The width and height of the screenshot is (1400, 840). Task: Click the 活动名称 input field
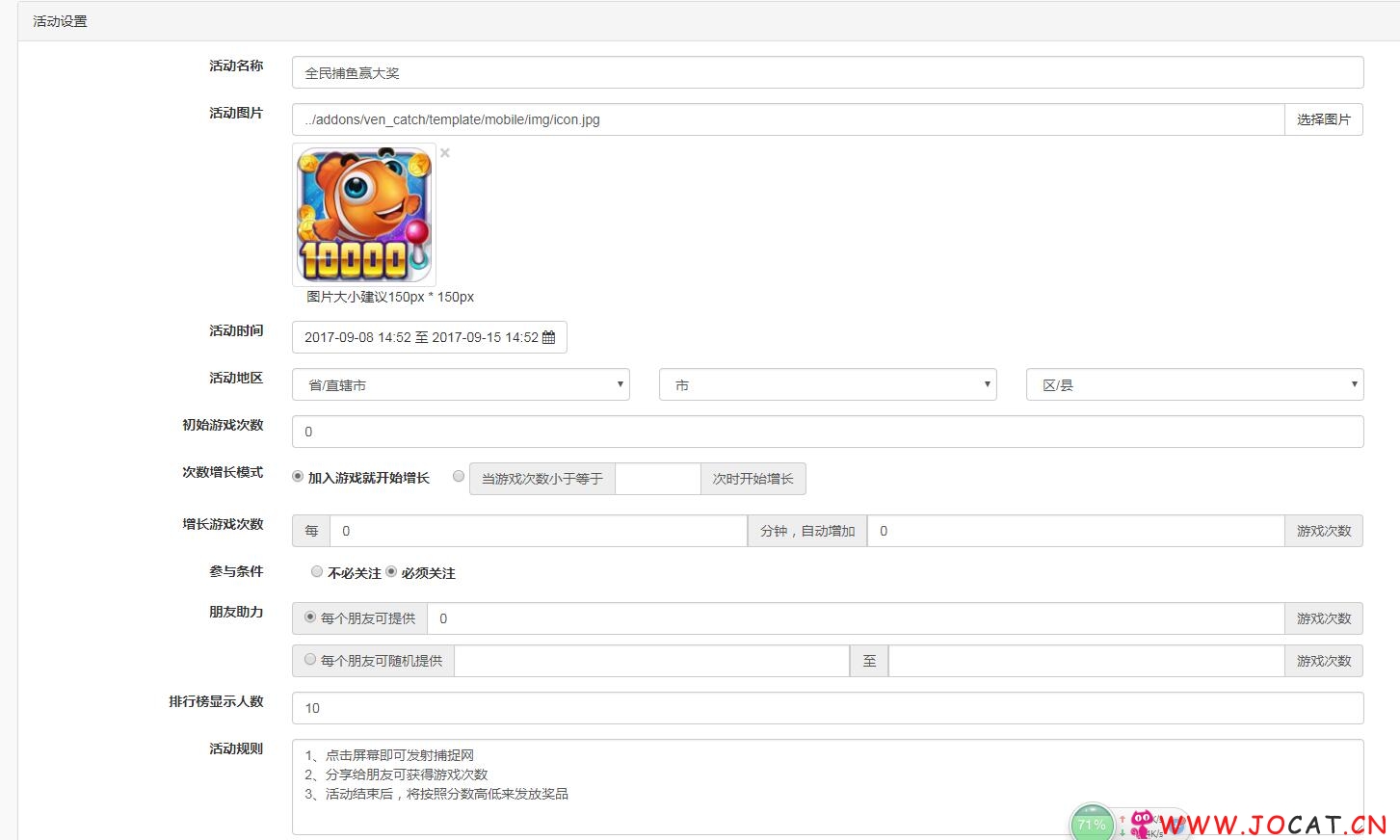tap(828, 72)
